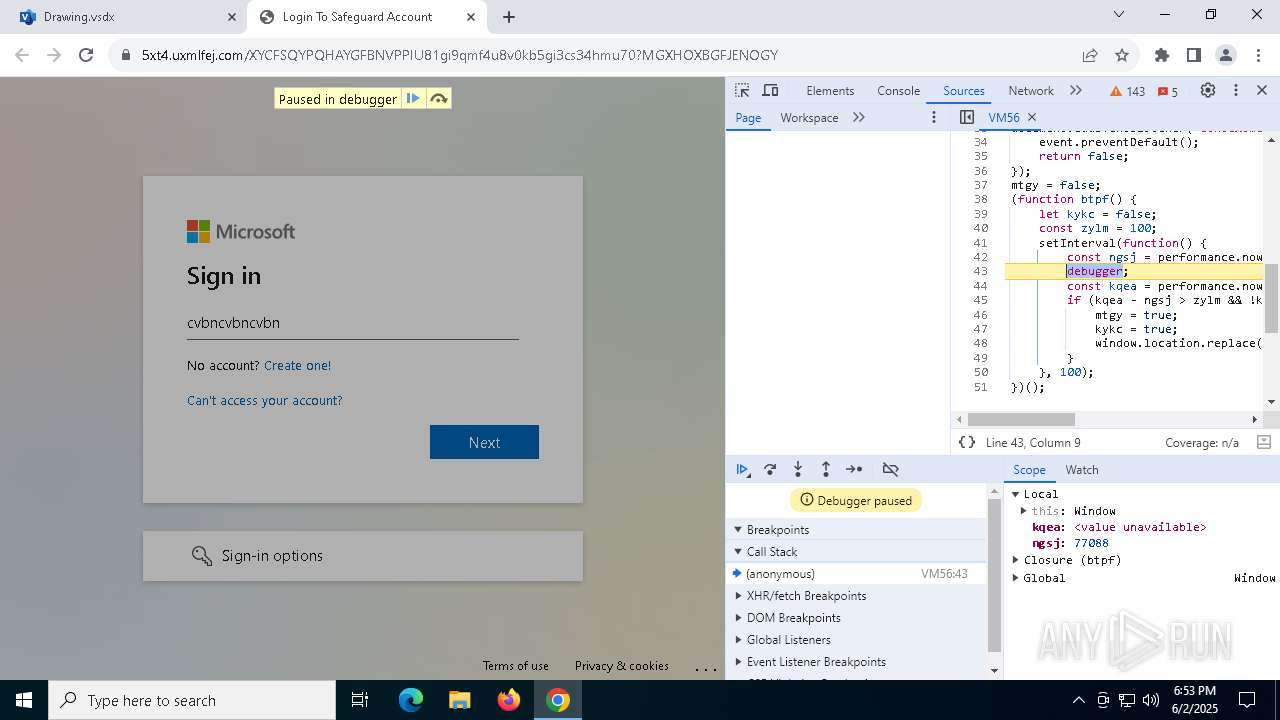This screenshot has width=1280, height=720.
Task: Step over next function call
Action: pyautogui.click(x=770, y=469)
